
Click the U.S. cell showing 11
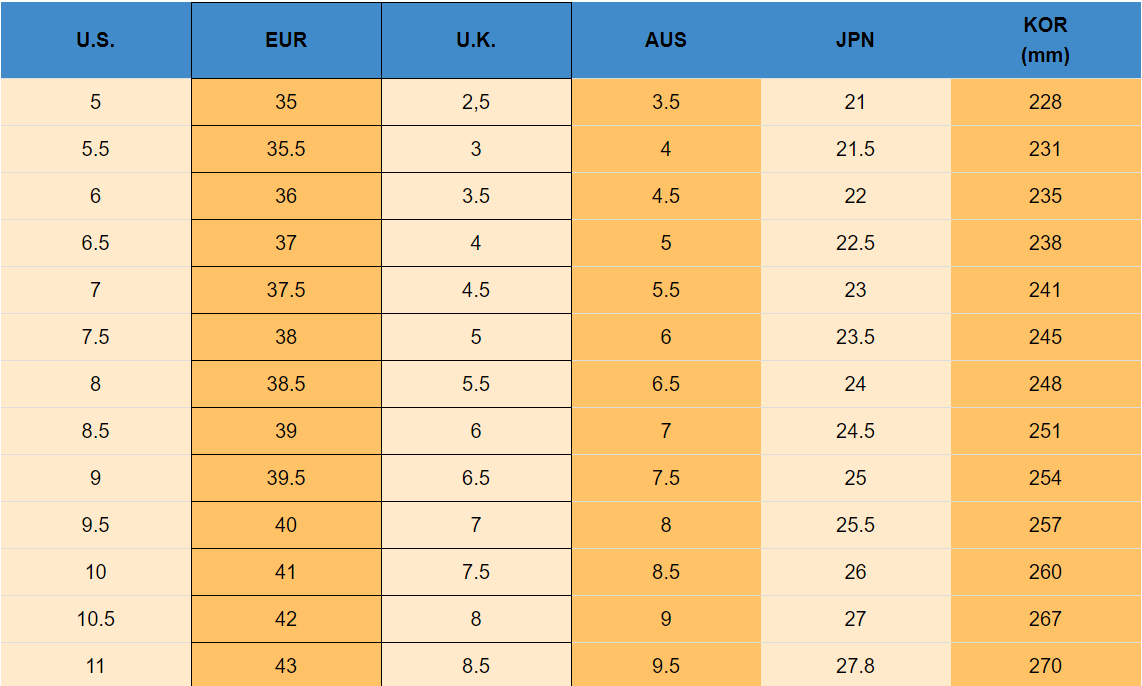tap(95, 666)
